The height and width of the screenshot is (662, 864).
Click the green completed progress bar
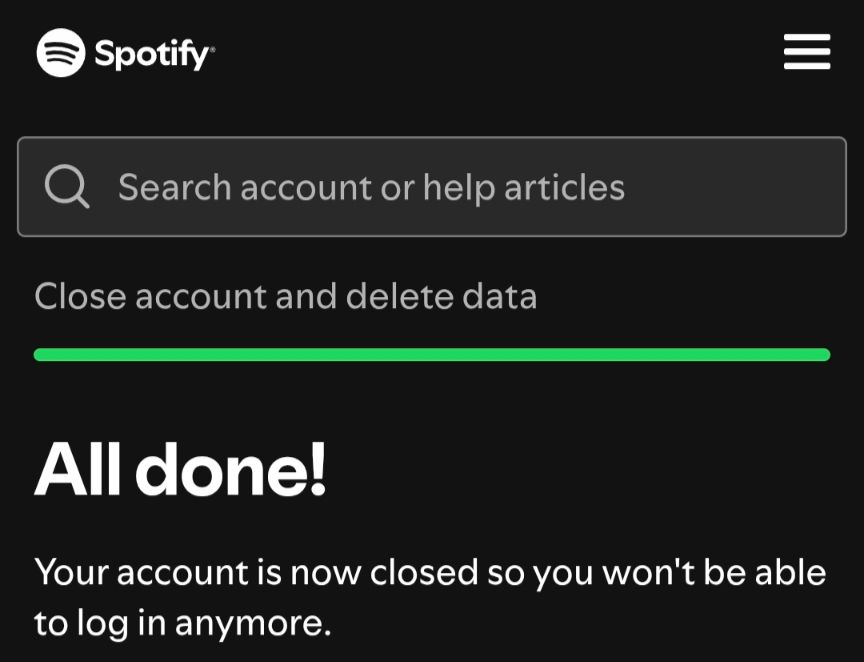tap(432, 354)
